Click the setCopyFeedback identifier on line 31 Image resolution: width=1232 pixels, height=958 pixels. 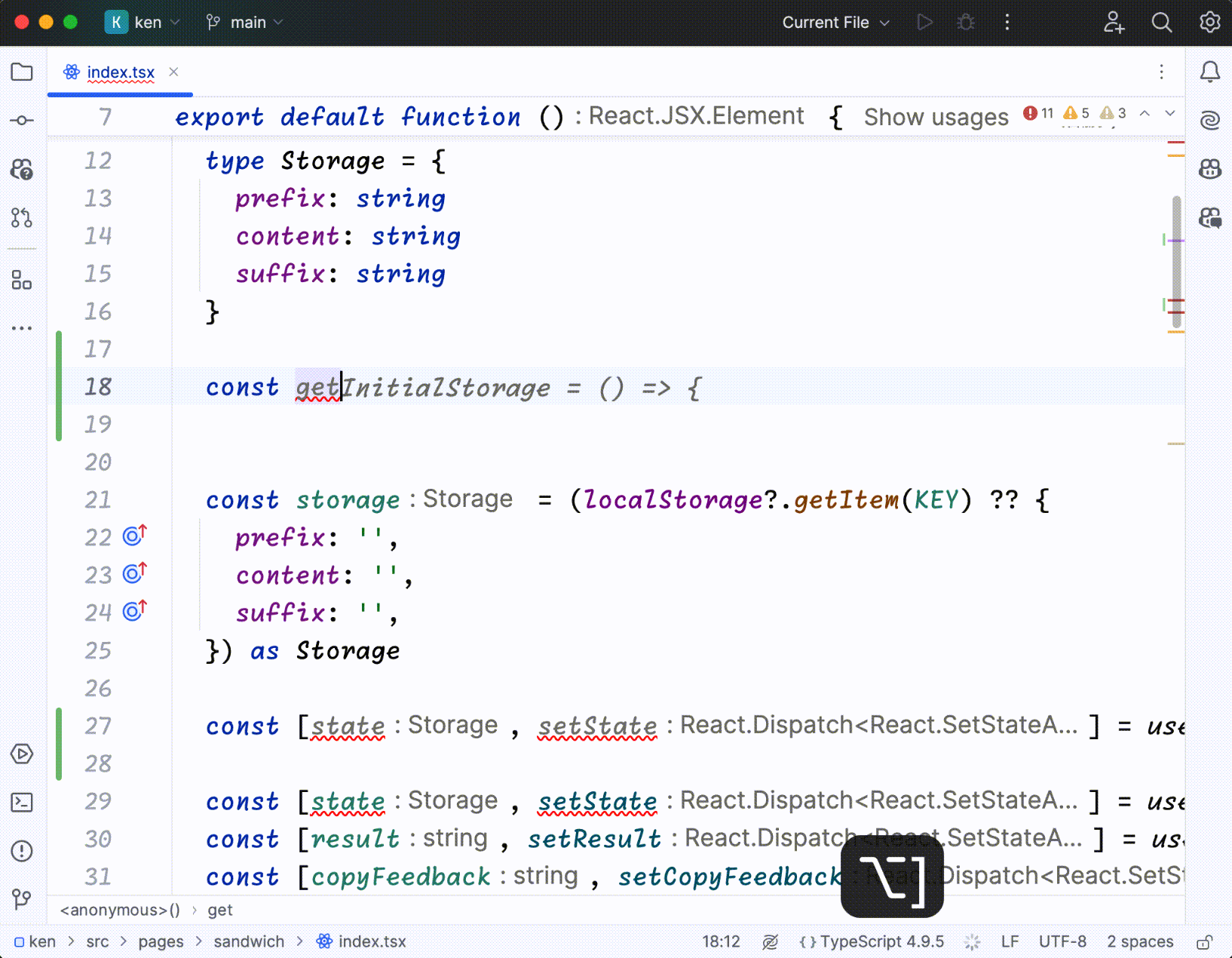coord(729,877)
